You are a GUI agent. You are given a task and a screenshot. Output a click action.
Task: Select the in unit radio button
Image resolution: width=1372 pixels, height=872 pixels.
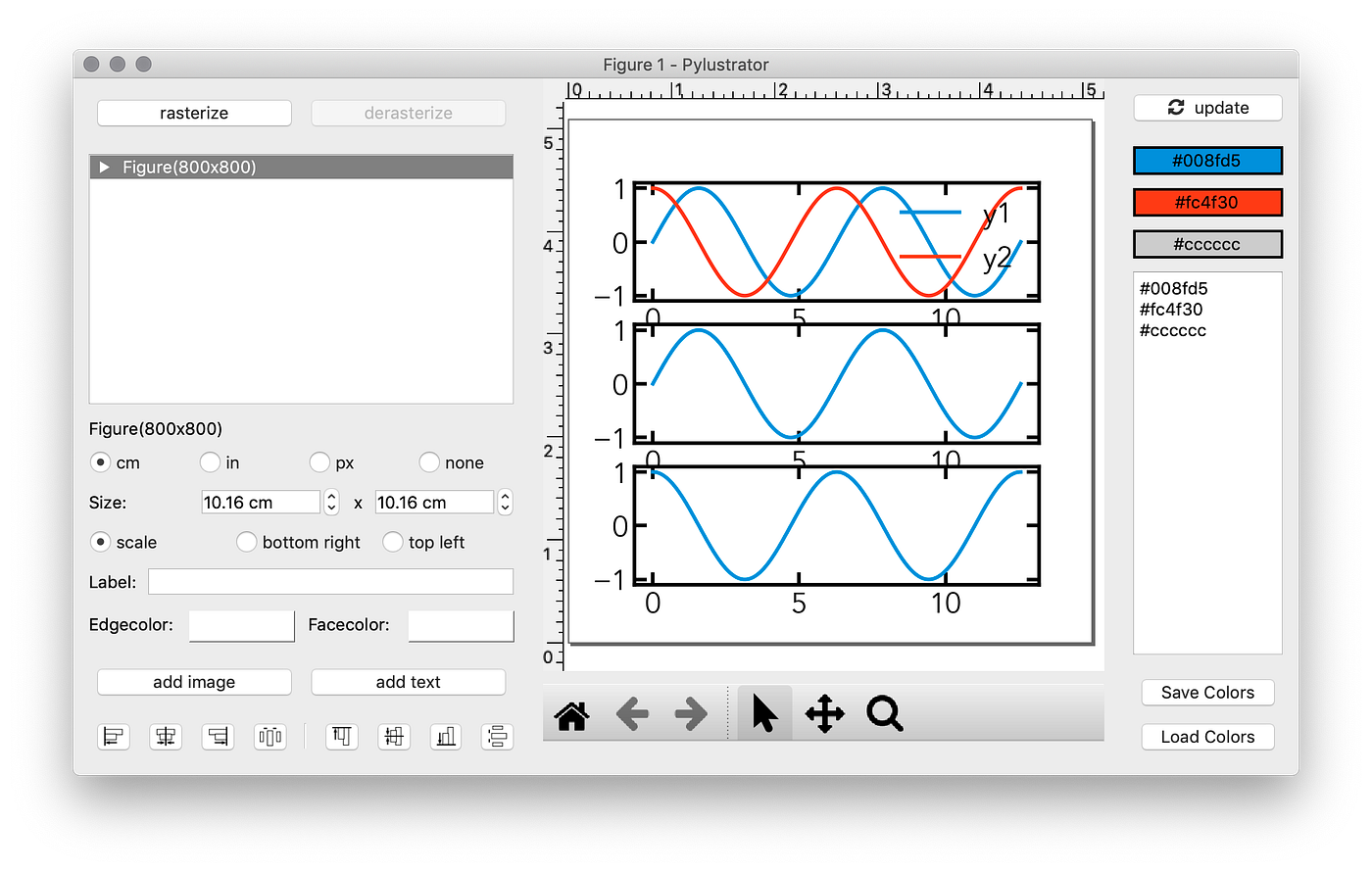tap(210, 461)
